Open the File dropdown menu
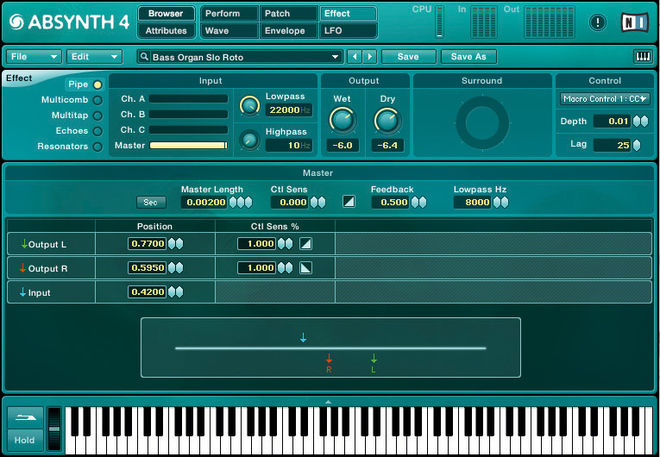 (x=34, y=56)
